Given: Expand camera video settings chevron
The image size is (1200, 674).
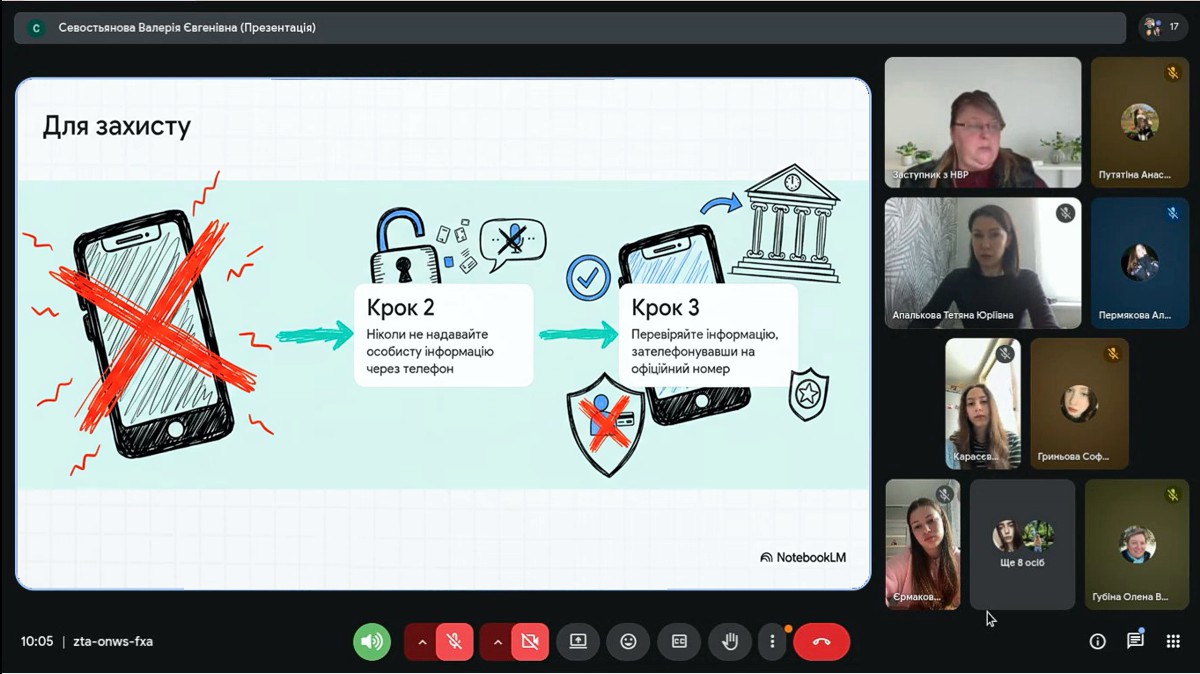Looking at the screenshot, I should pos(497,642).
